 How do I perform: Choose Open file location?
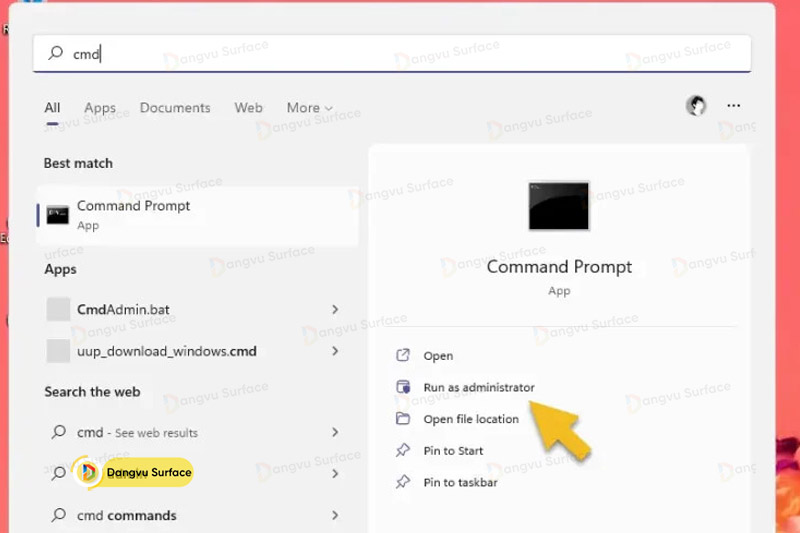point(471,419)
